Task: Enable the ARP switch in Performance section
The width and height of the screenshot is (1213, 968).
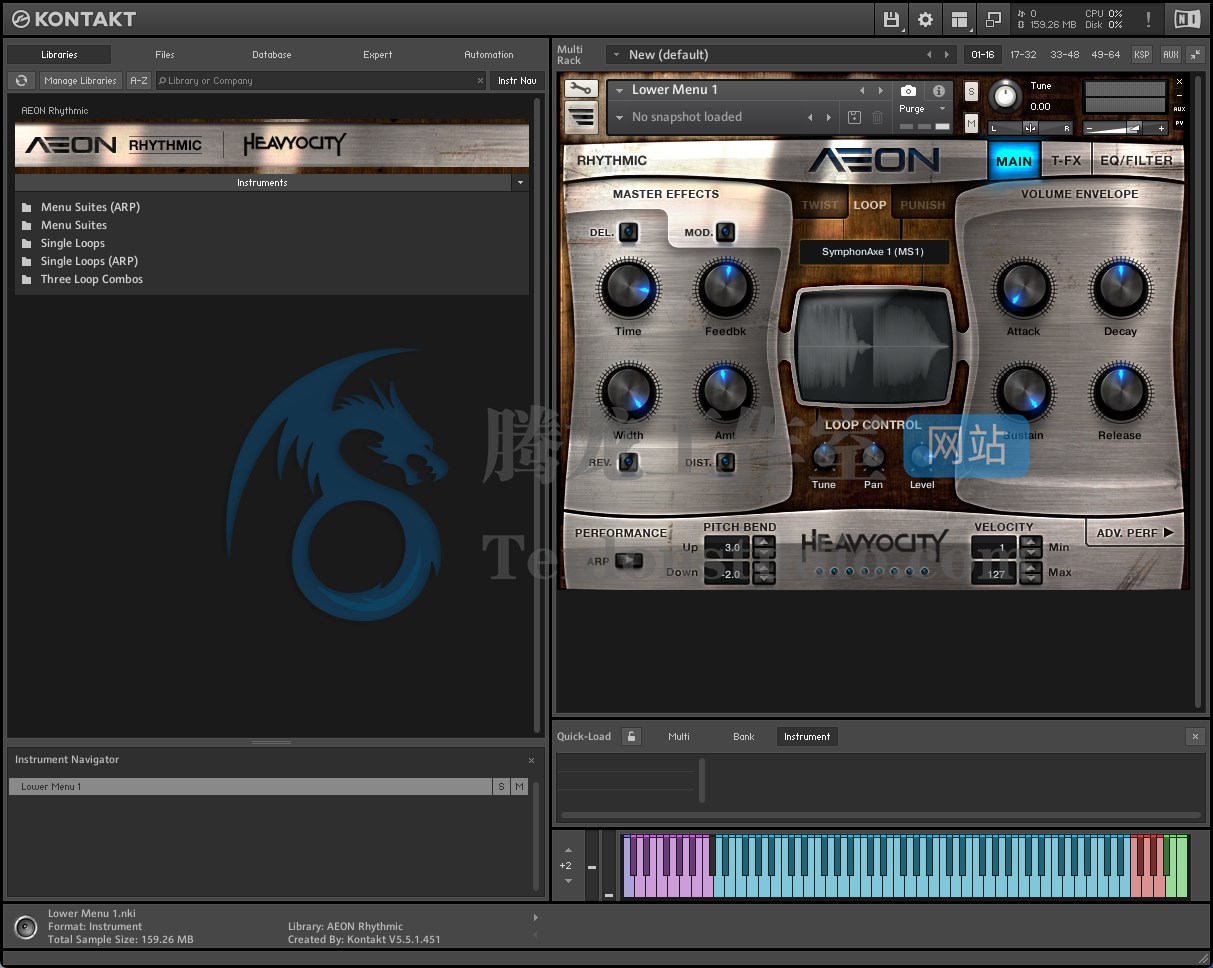Action: point(629,561)
